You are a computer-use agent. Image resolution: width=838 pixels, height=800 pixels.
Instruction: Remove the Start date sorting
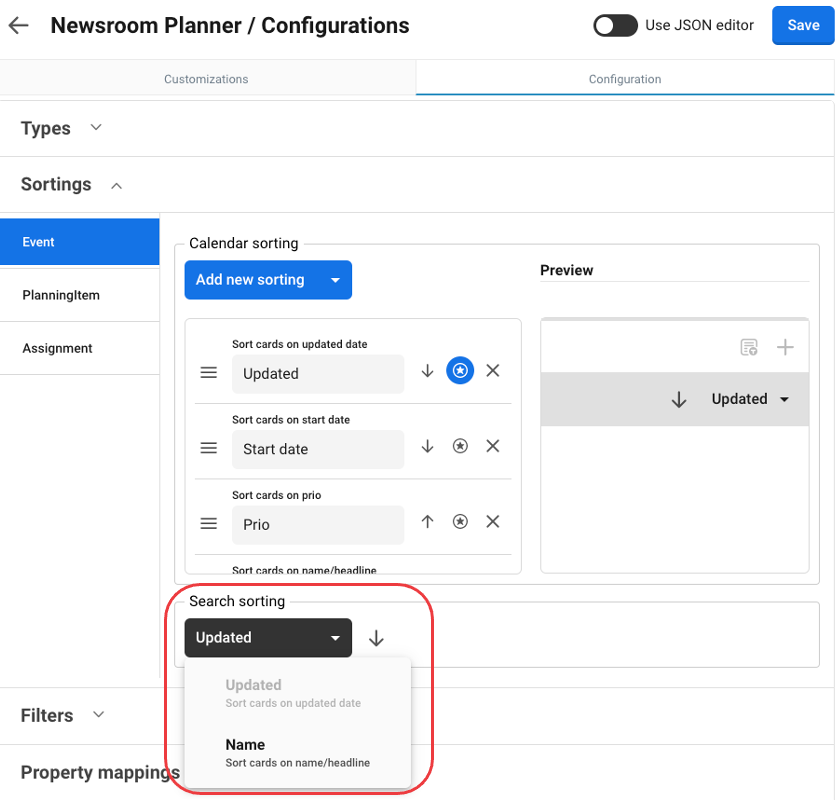click(x=492, y=447)
